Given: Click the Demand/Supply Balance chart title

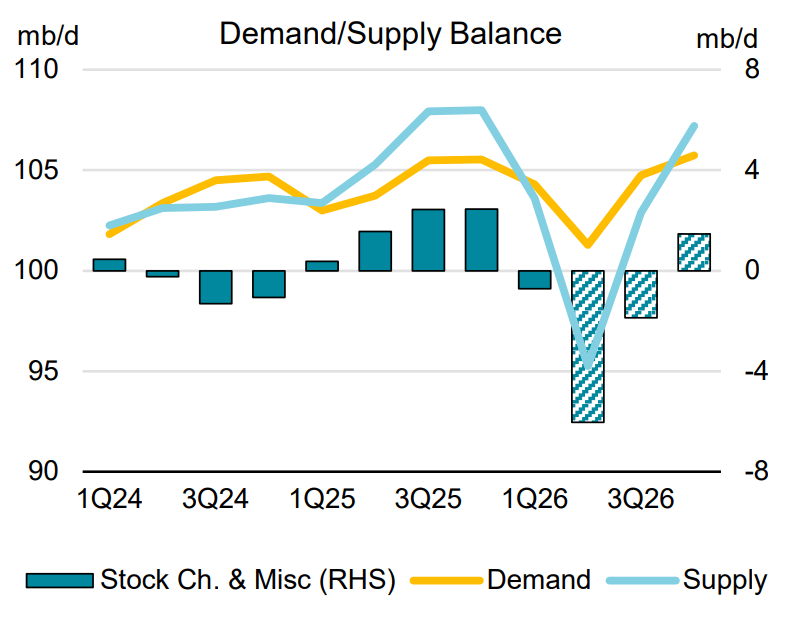Looking at the screenshot, I should pos(390,34).
